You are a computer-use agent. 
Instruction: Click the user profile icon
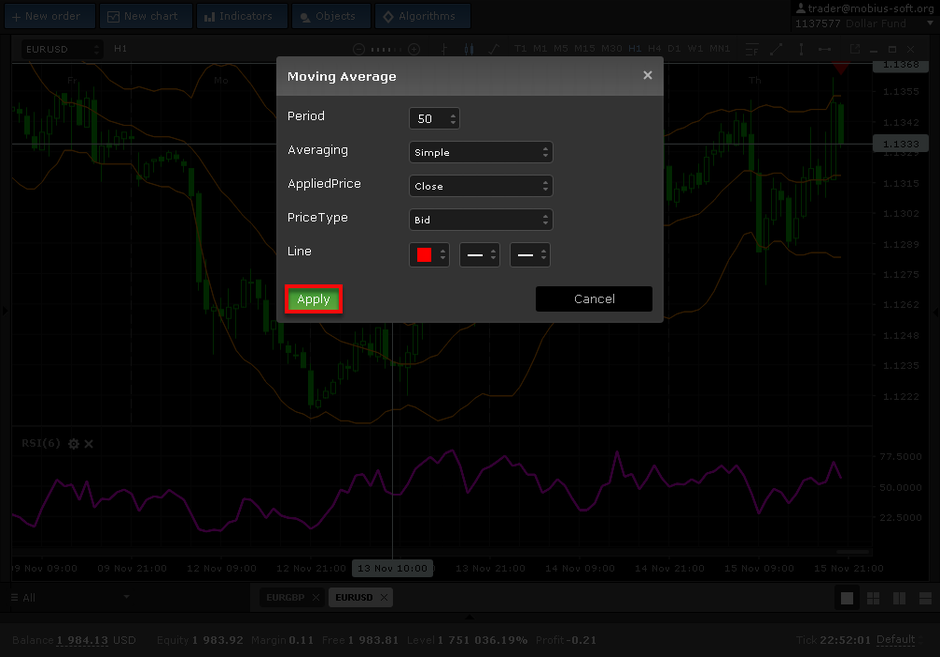pos(800,8)
